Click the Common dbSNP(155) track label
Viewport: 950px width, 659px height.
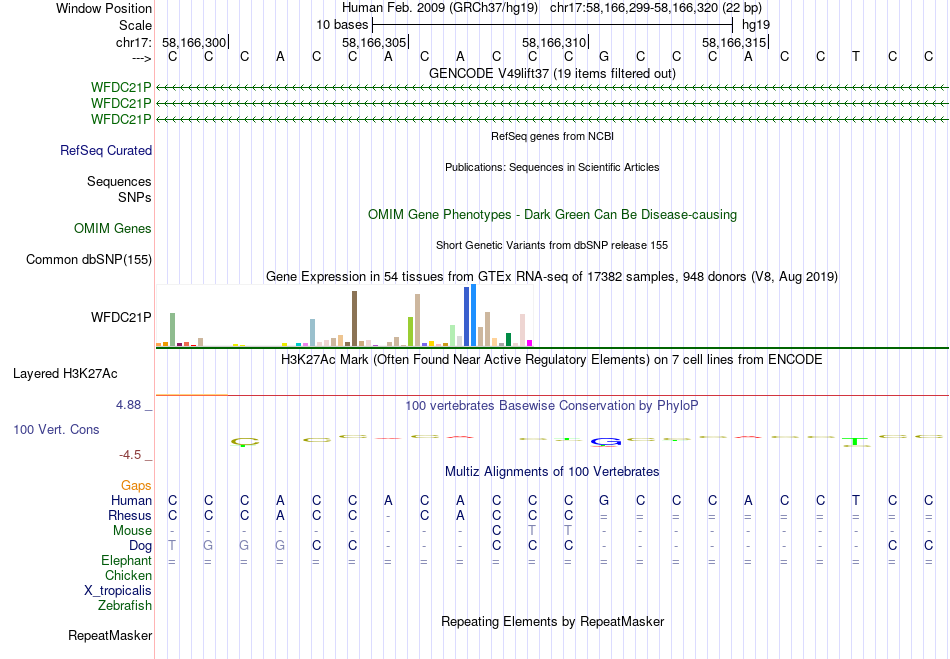point(89,259)
